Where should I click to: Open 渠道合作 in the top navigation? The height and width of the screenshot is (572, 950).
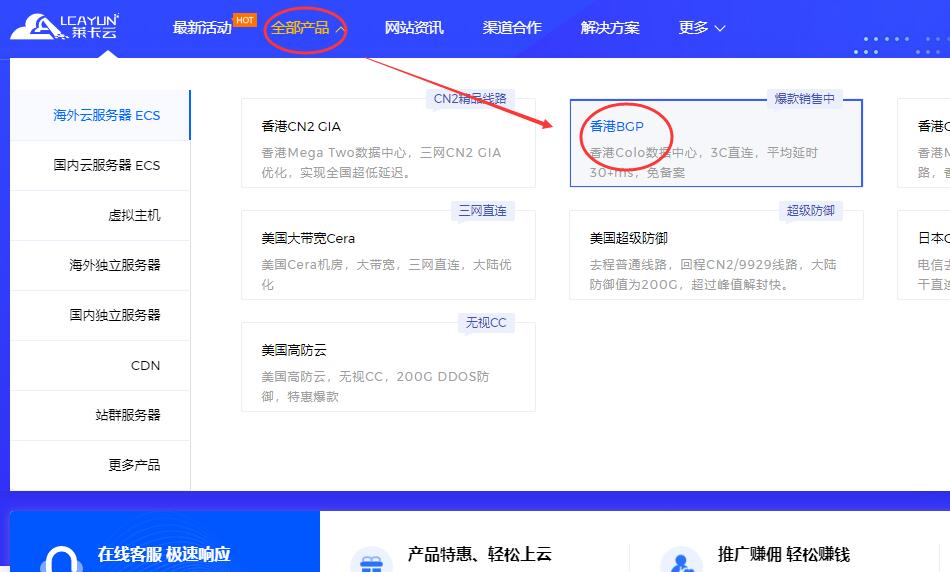tap(512, 28)
